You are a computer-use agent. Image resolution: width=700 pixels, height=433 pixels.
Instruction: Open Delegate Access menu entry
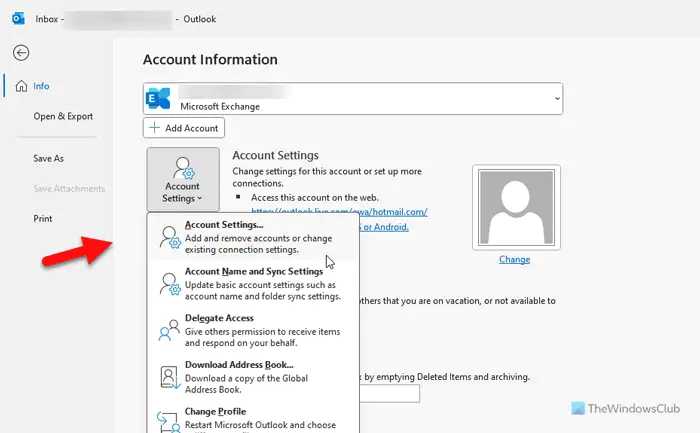(x=254, y=330)
